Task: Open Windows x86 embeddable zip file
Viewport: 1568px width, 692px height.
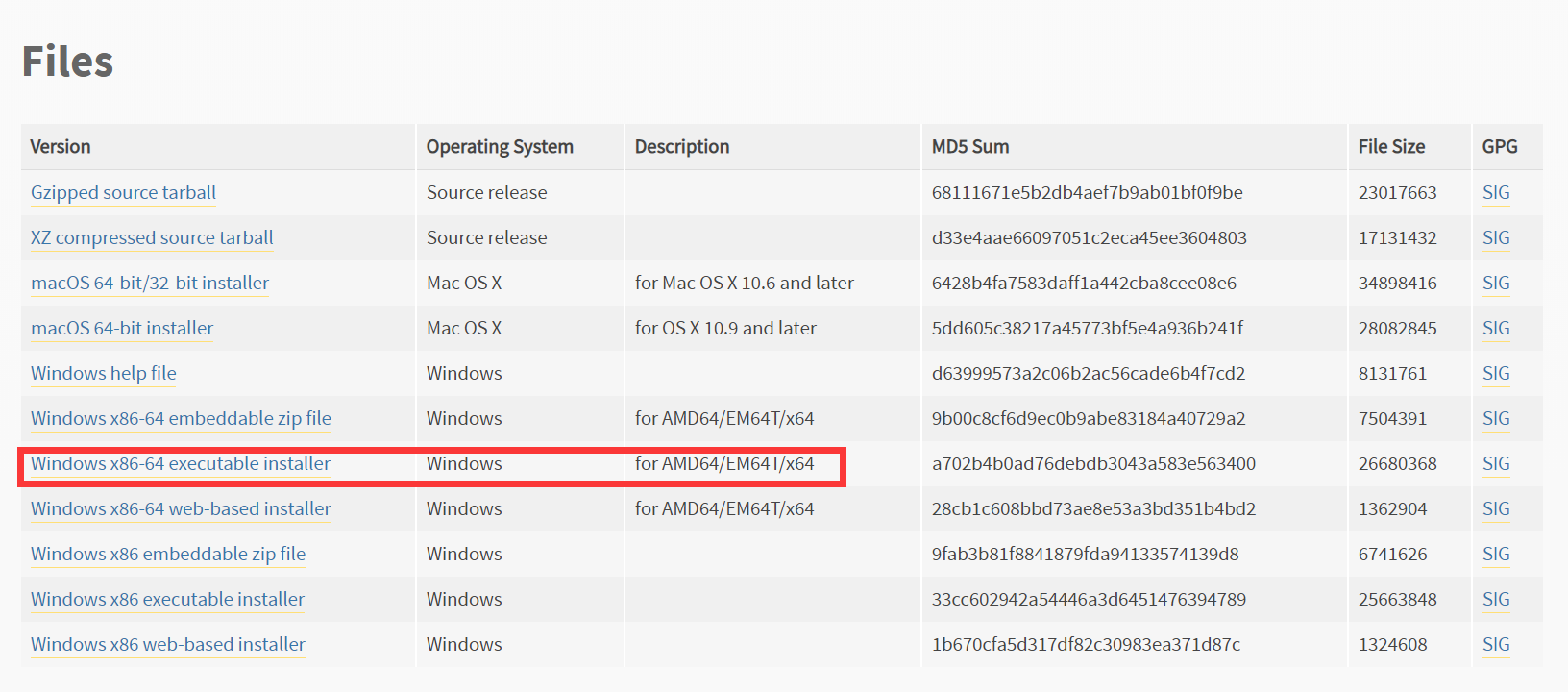Action: pos(168,554)
